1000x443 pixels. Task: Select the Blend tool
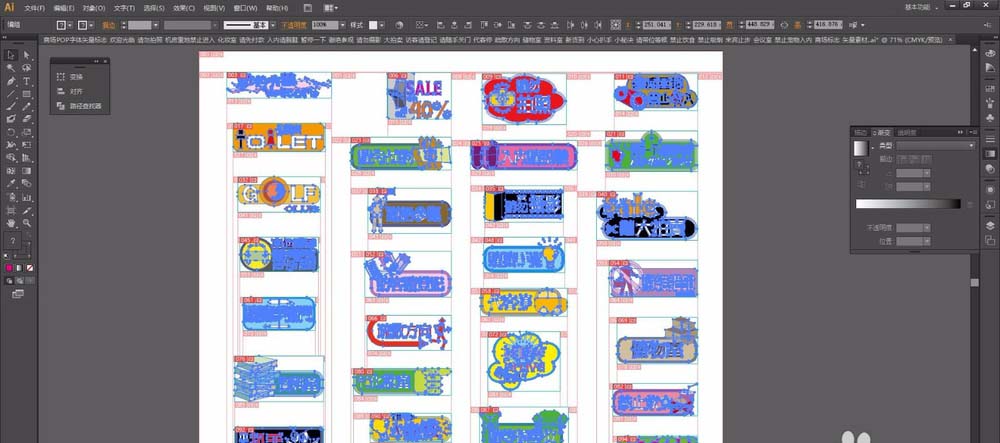(x=26, y=183)
